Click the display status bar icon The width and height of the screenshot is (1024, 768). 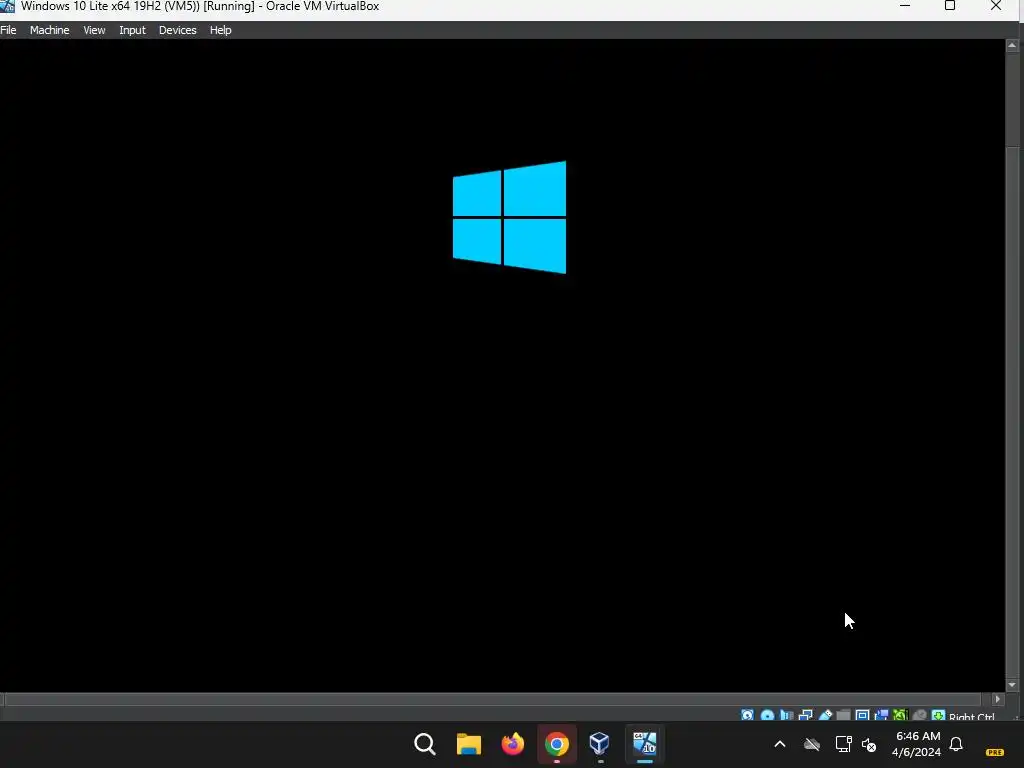coord(862,715)
